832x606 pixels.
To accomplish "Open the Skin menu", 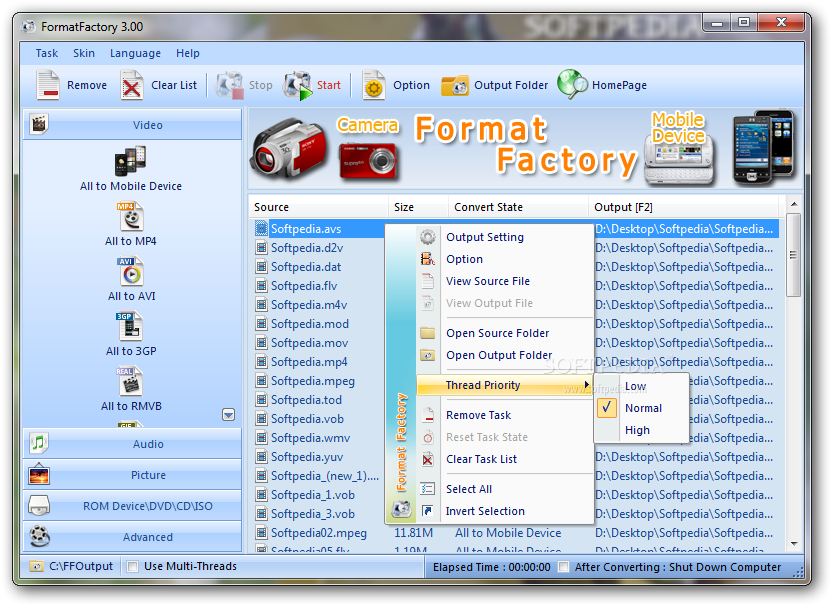I will point(84,53).
